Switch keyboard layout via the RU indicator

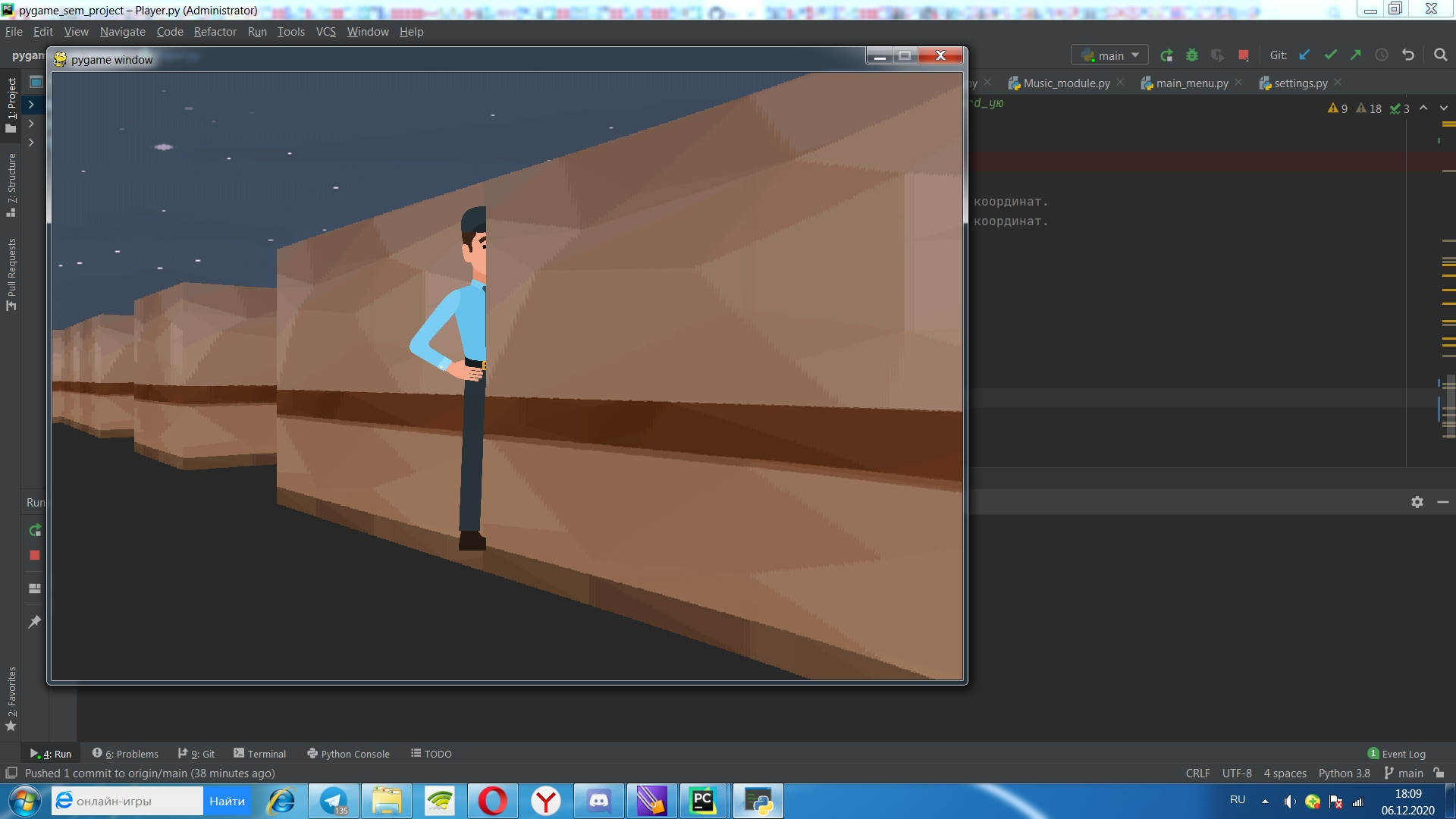tap(1236, 799)
